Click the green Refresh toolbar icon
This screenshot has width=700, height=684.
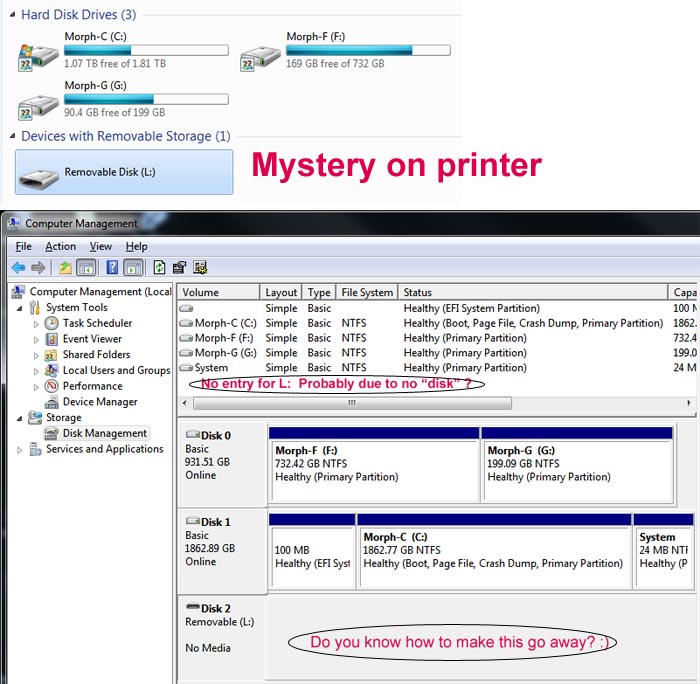click(159, 267)
